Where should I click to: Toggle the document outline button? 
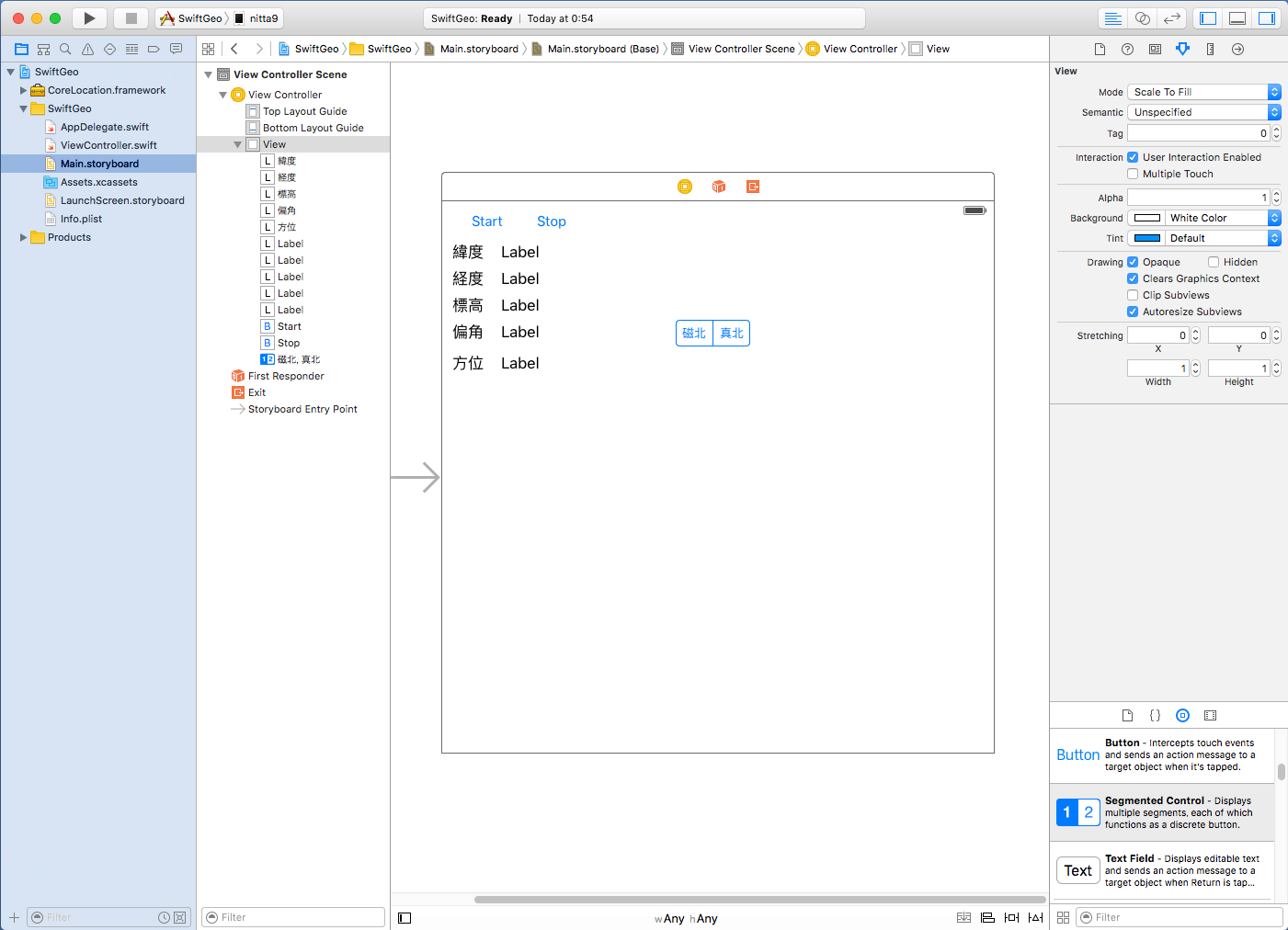coord(405,918)
